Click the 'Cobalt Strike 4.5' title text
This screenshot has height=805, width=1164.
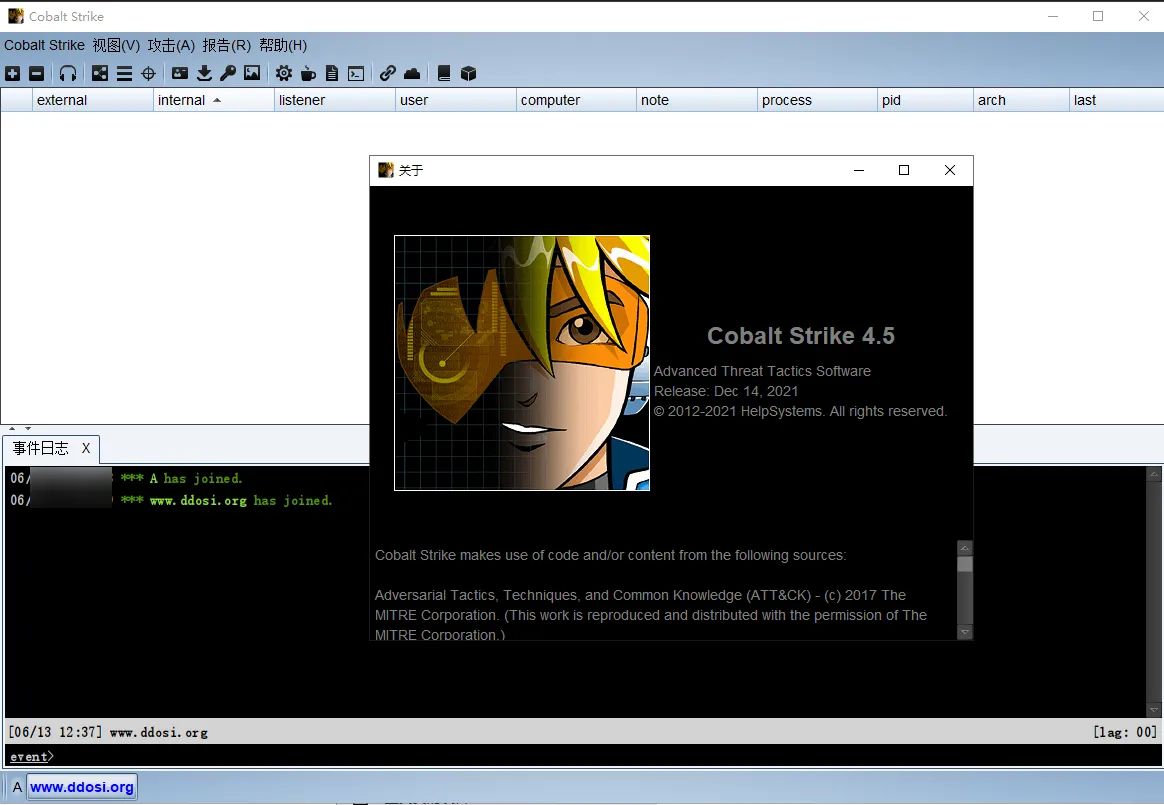[801, 336]
